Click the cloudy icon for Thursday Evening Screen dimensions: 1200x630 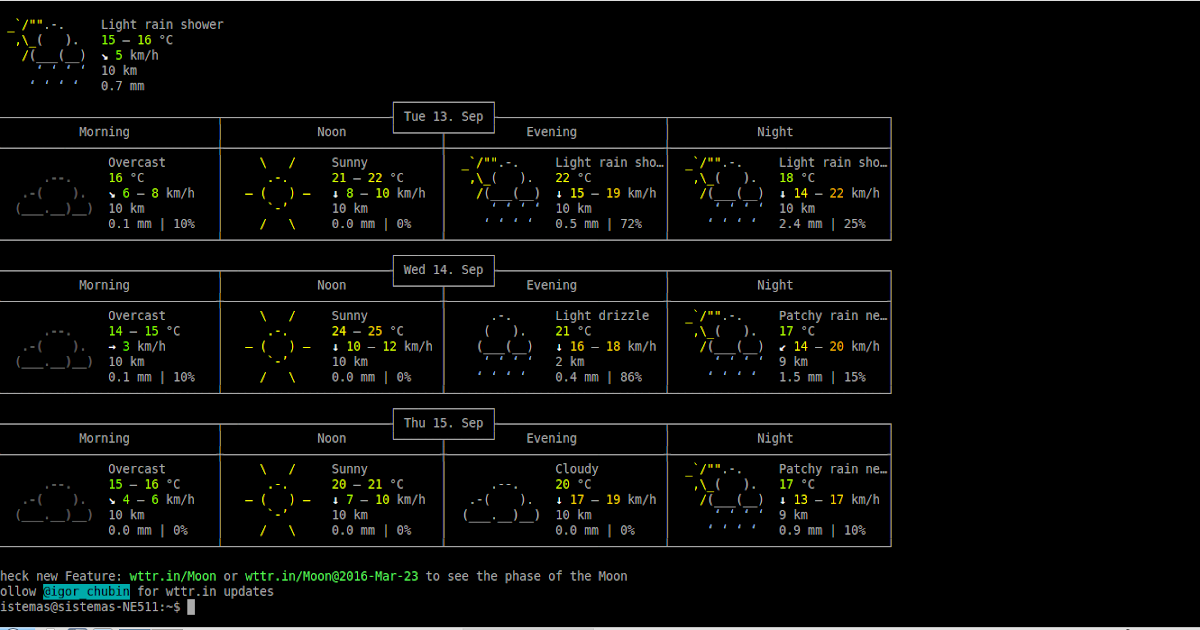[498, 498]
